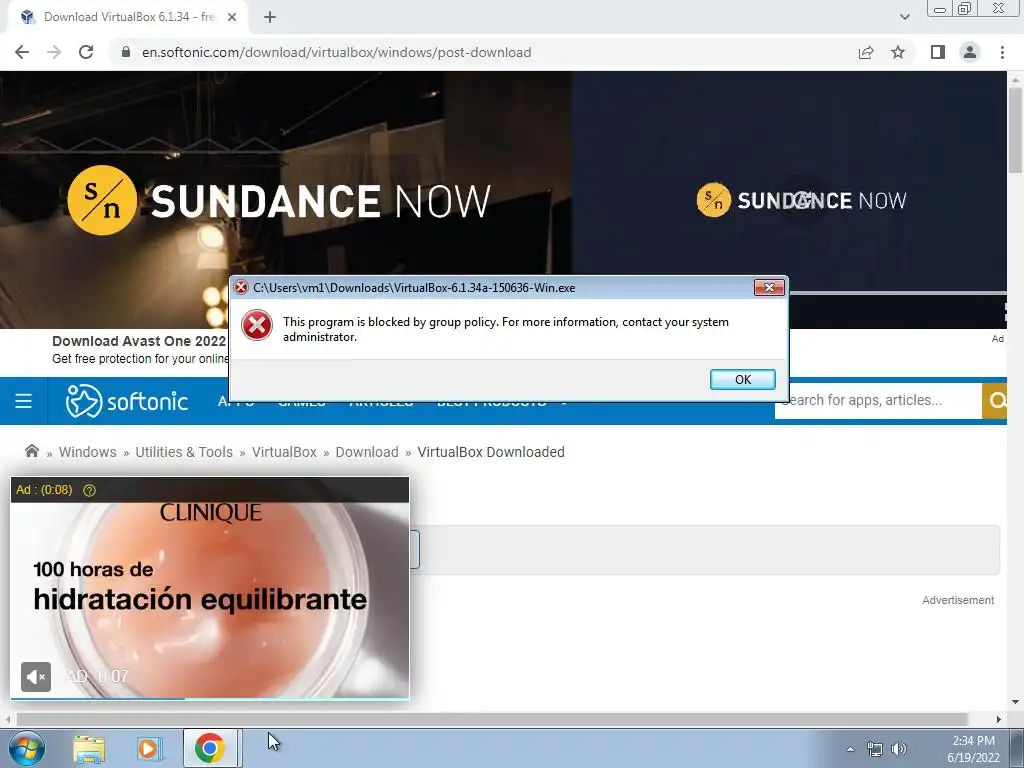Click the orange search magnifier button
Viewport: 1024px width, 768px height.
[x=995, y=400]
